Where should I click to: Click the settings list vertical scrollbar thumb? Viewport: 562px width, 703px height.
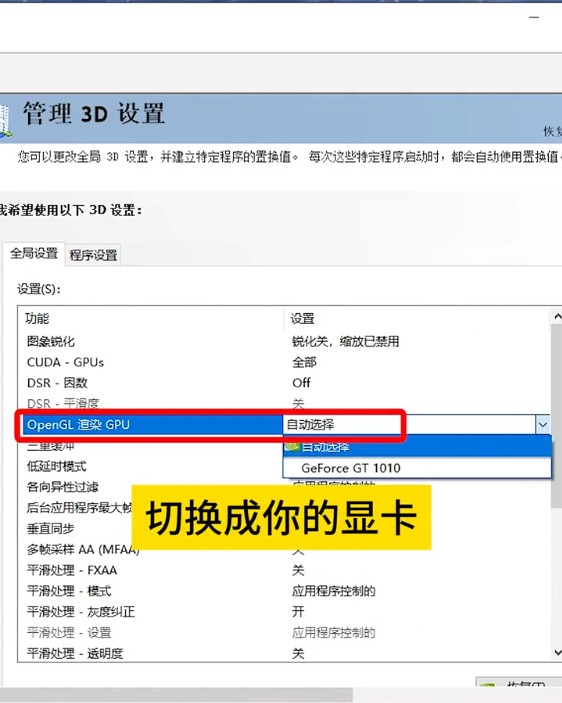(x=557, y=416)
